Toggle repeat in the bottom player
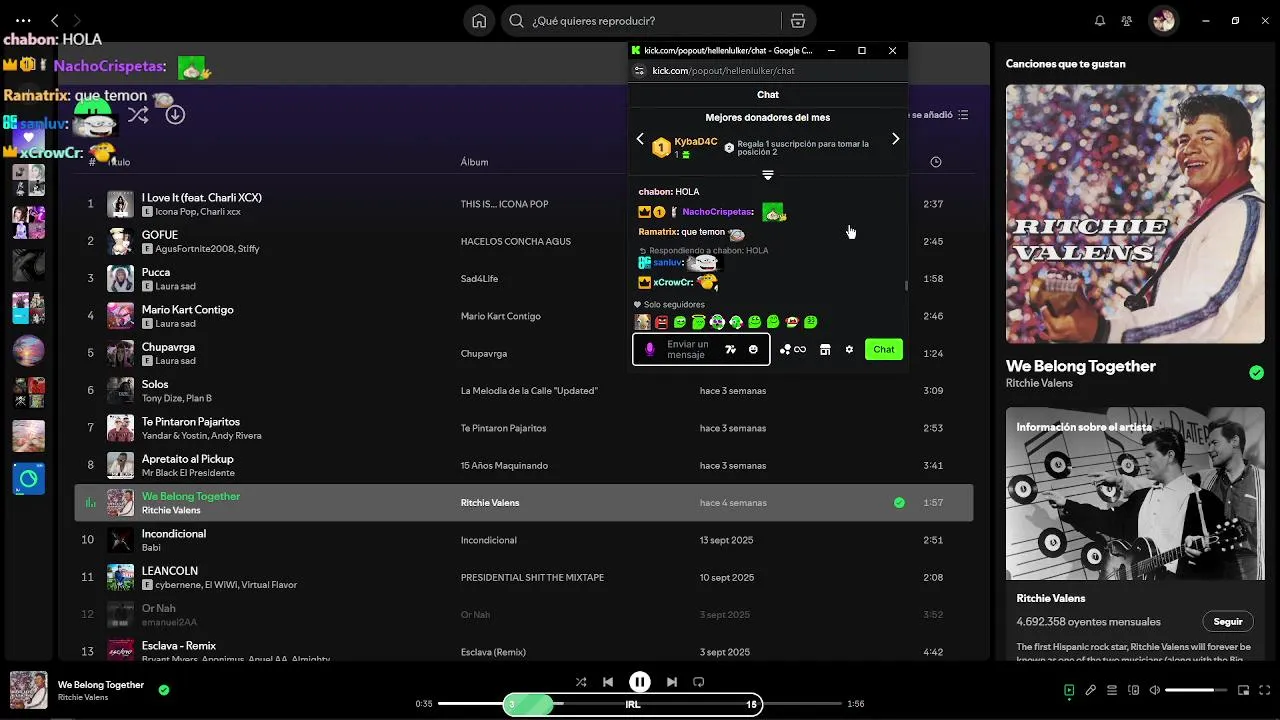Viewport: 1280px width, 720px height. coord(699,682)
